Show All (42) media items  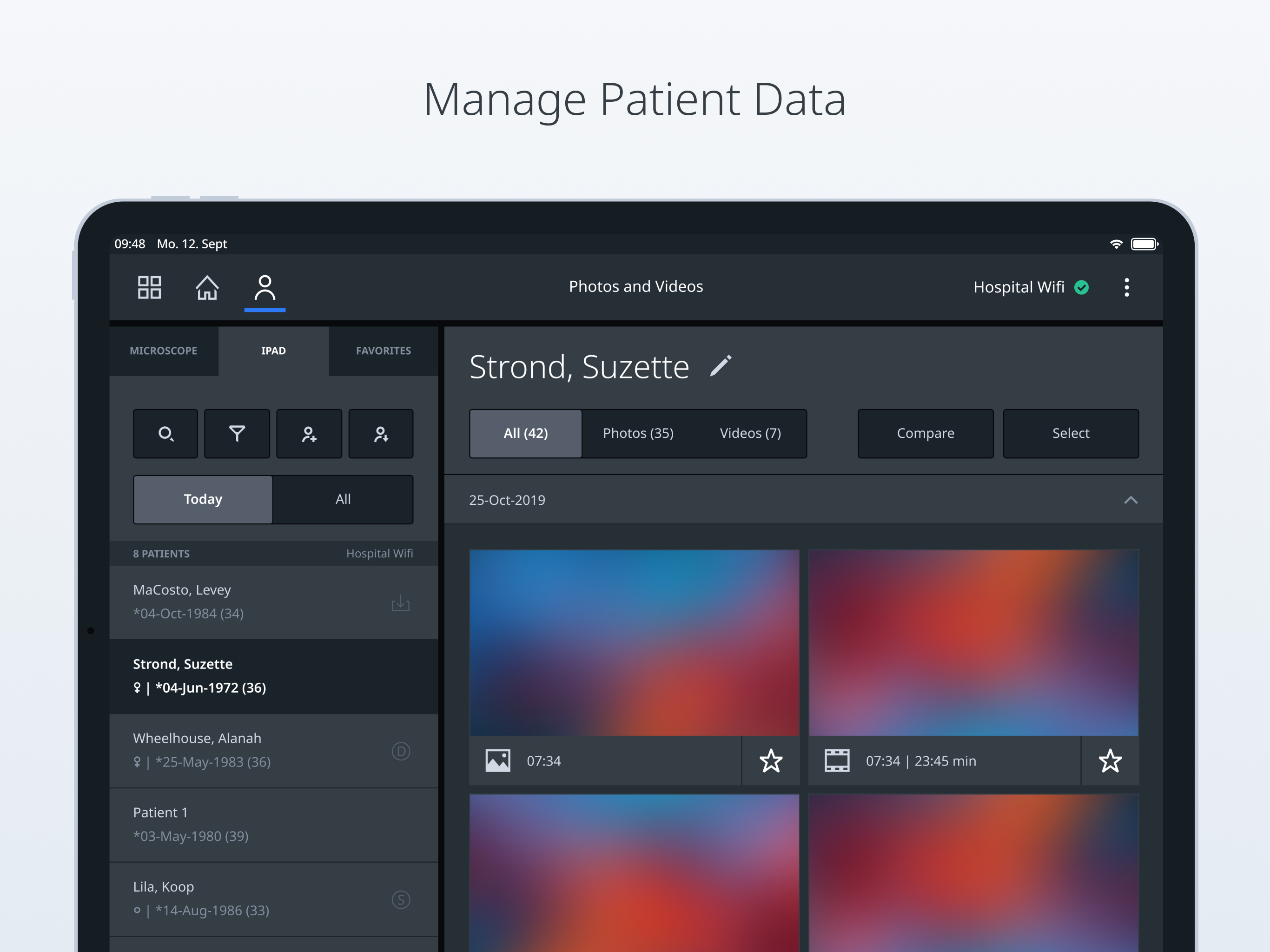pos(526,434)
